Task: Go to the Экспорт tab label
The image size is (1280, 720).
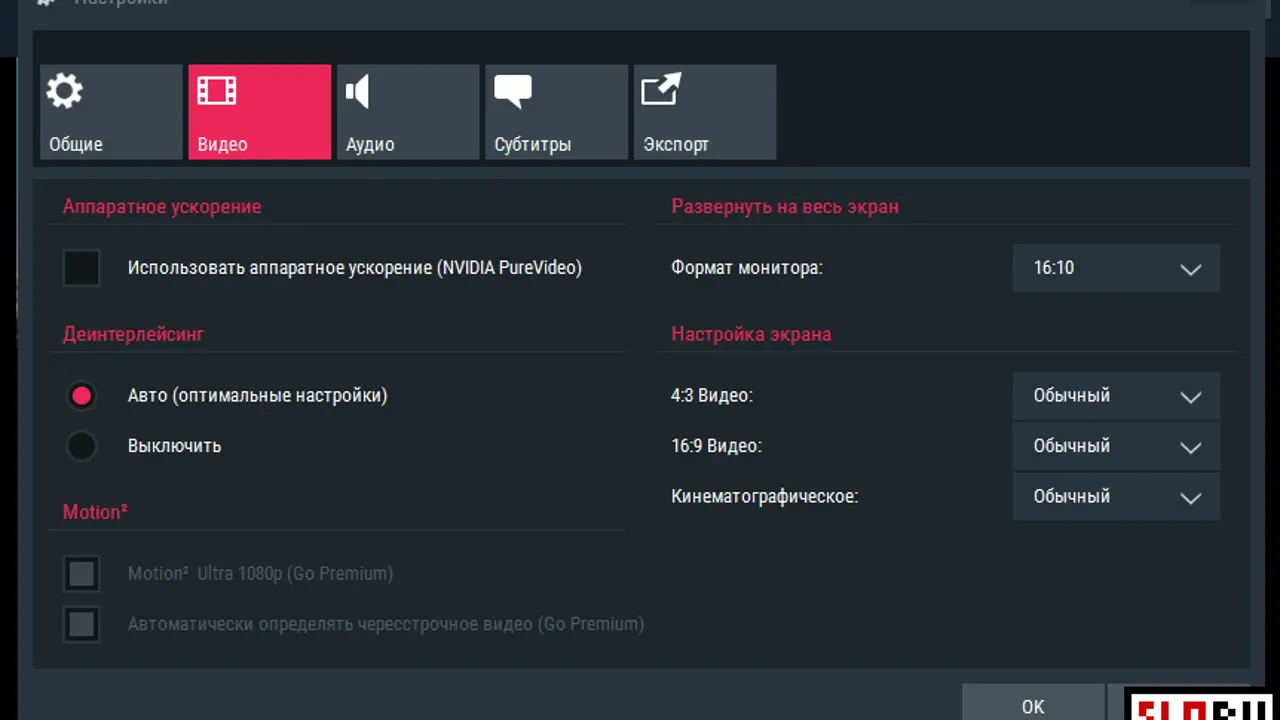Action: pyautogui.click(x=676, y=145)
